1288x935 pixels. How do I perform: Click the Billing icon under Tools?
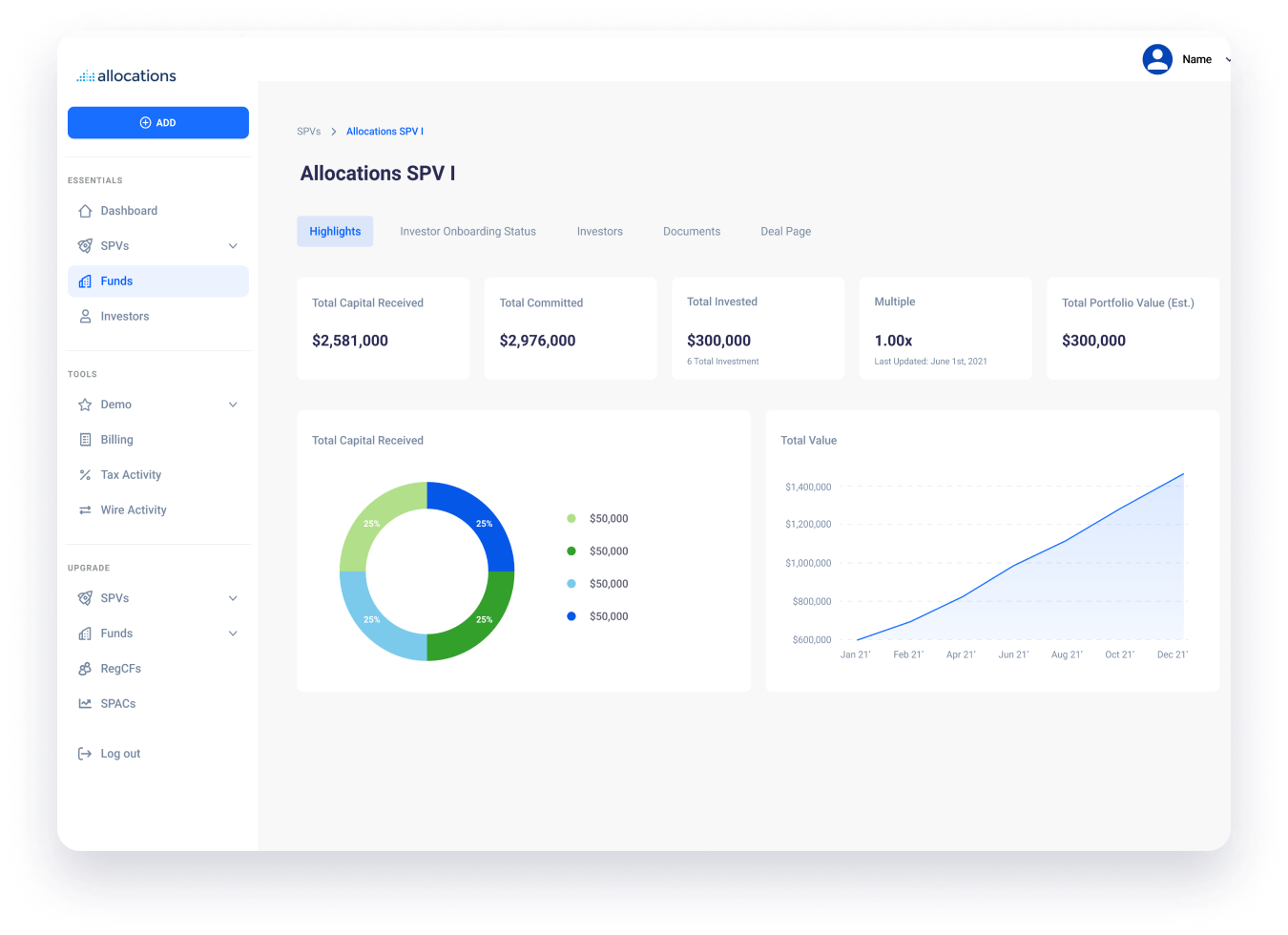pyautogui.click(x=86, y=439)
